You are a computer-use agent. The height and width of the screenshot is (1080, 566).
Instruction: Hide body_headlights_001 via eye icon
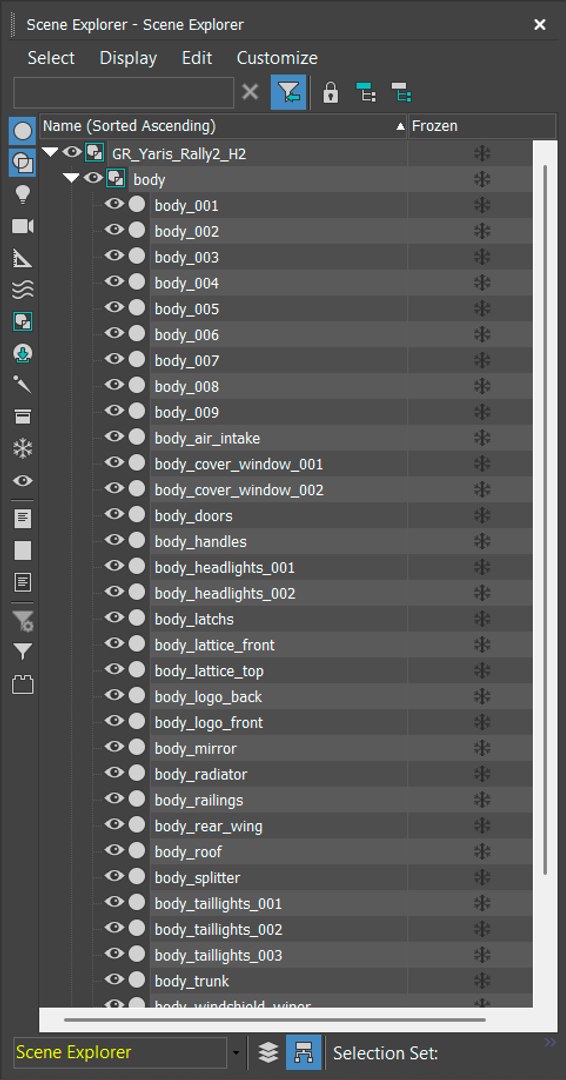click(114, 565)
